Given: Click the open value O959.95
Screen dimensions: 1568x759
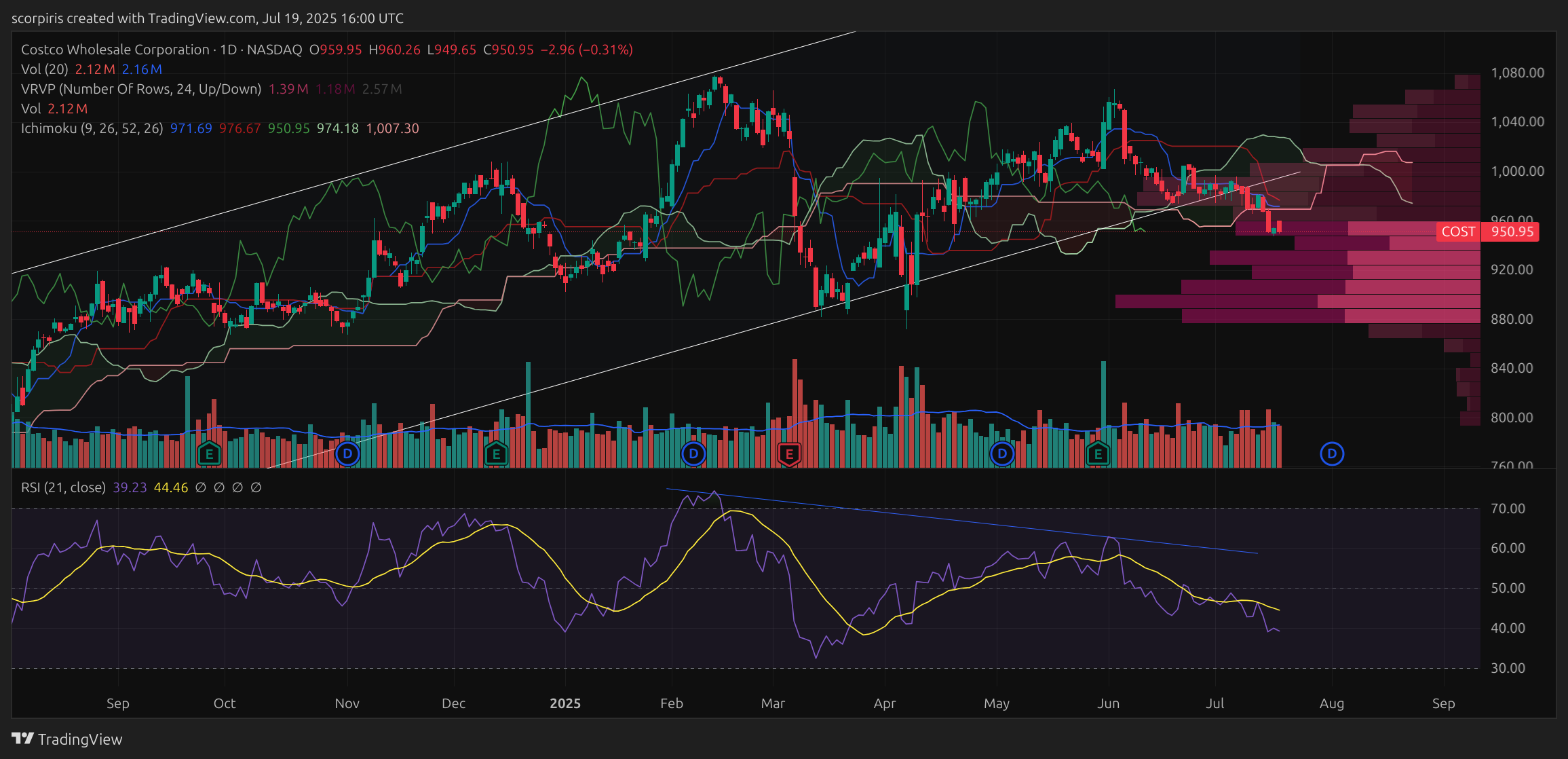Looking at the screenshot, I should point(336,50).
